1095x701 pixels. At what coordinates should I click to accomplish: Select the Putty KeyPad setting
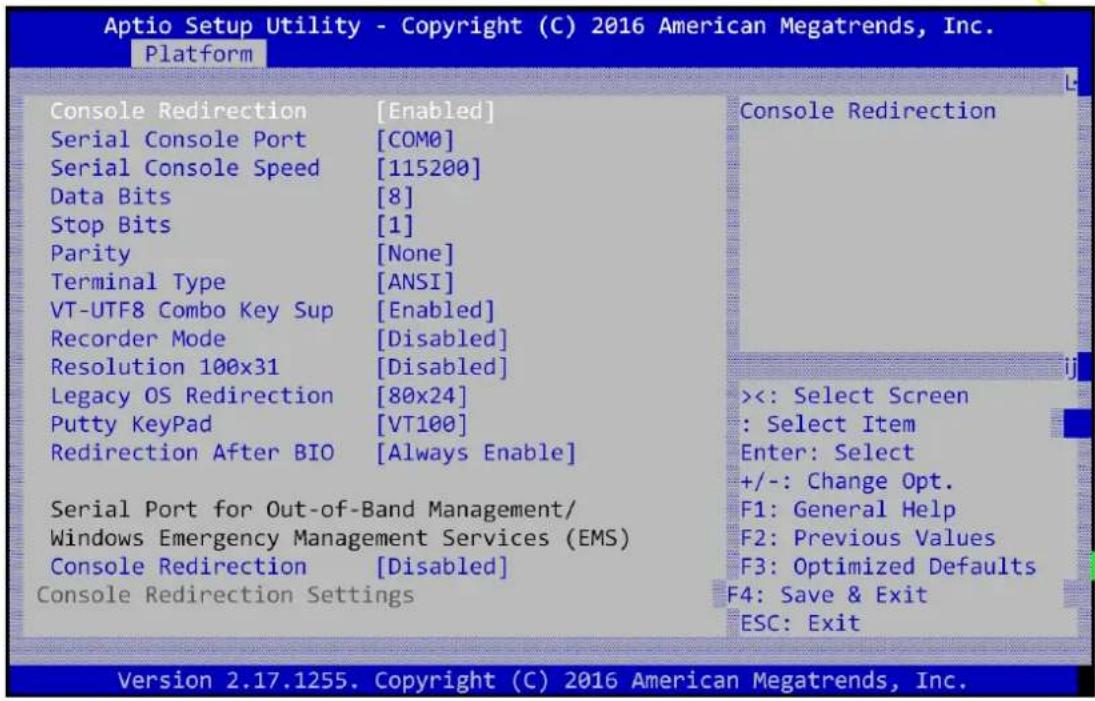[x=131, y=425]
